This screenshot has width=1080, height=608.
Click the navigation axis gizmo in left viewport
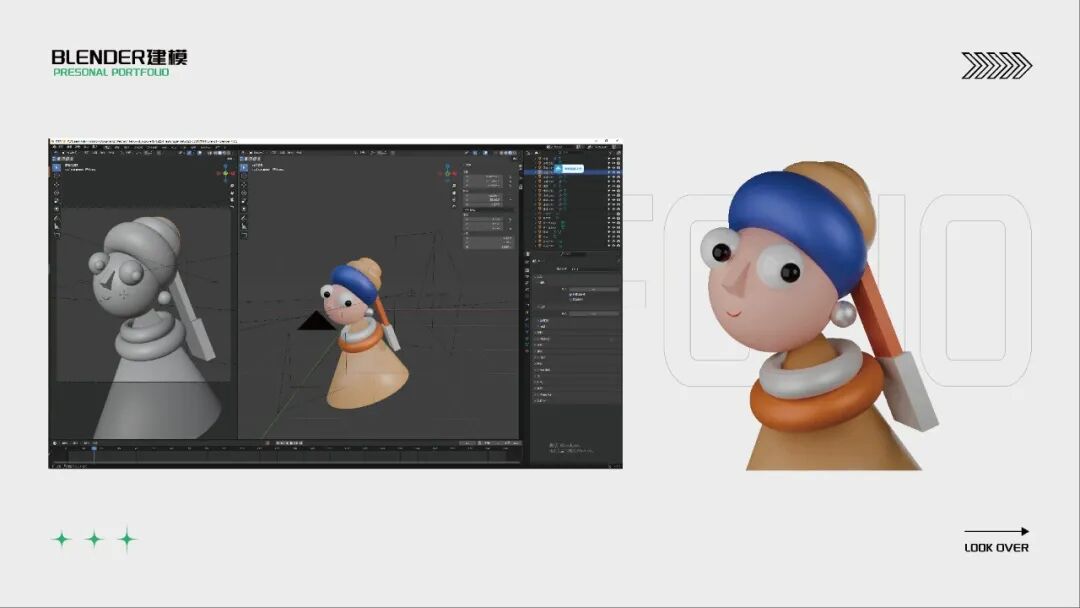point(225,172)
